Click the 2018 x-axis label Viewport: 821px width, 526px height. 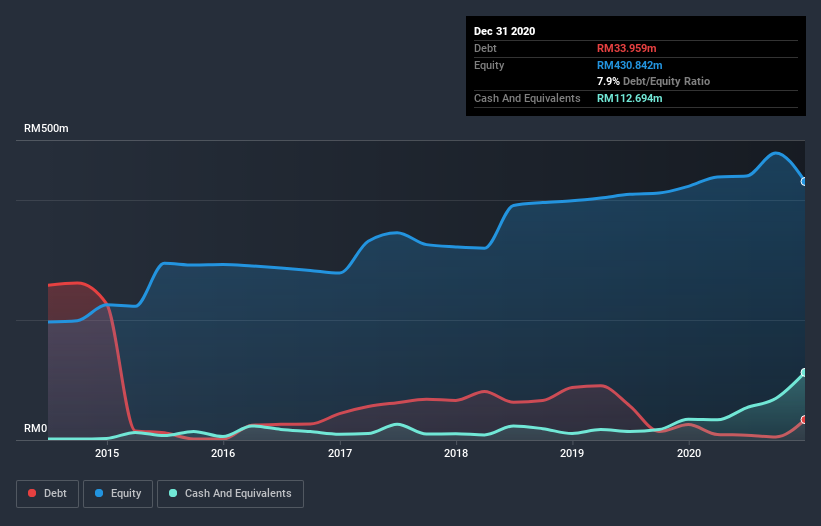456,453
